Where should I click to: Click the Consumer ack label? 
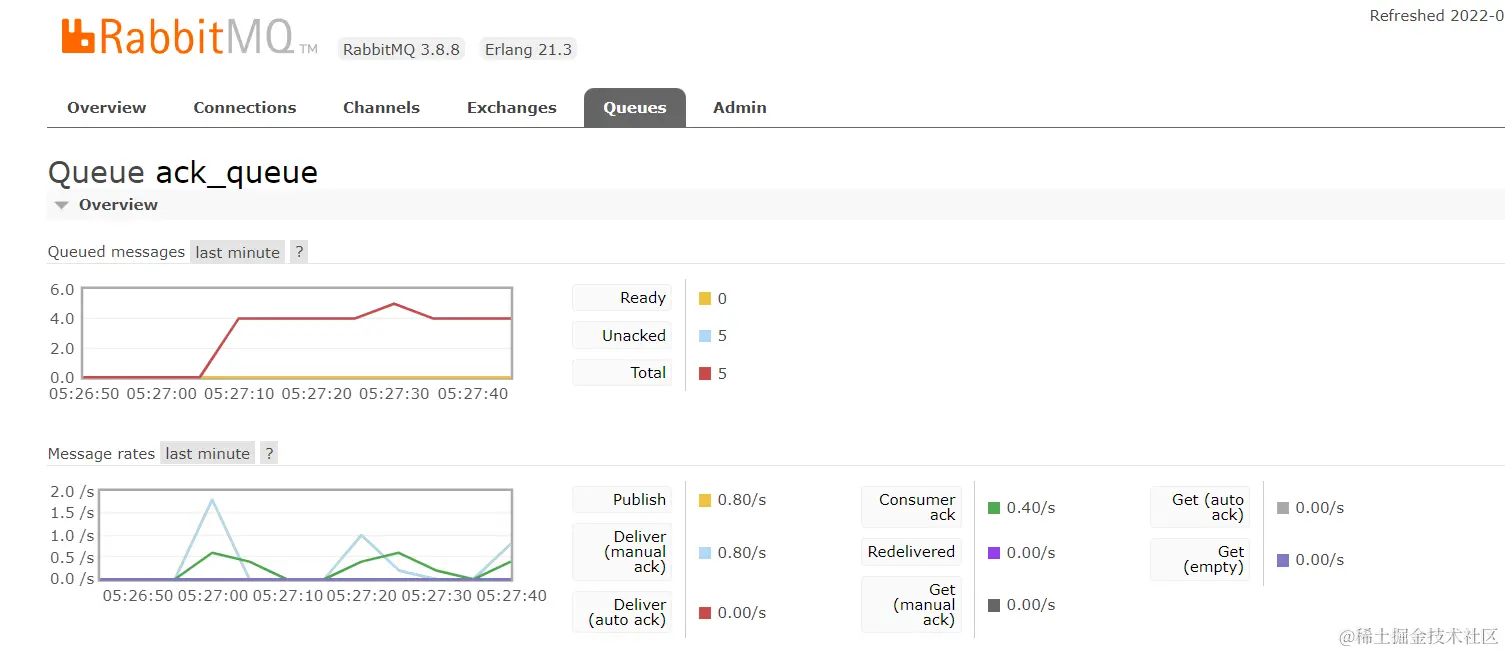pos(911,507)
